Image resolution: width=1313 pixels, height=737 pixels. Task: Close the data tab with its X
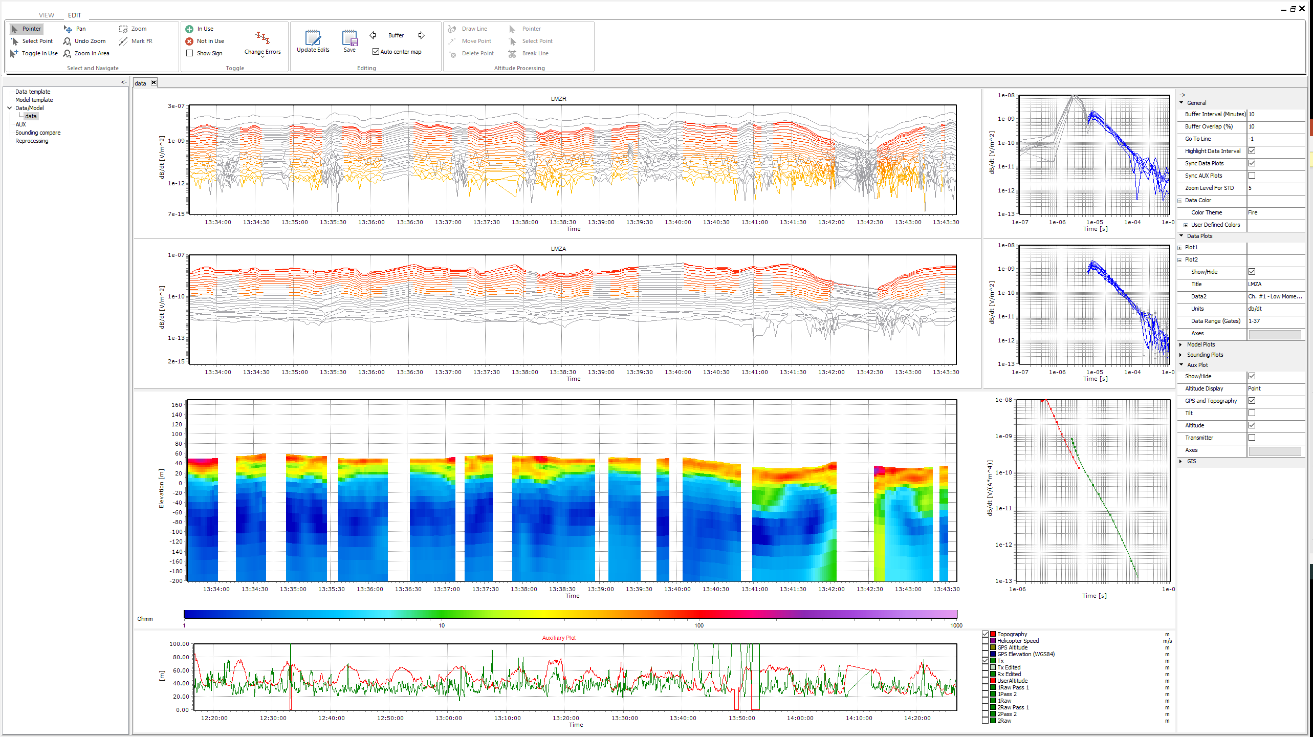[154, 83]
